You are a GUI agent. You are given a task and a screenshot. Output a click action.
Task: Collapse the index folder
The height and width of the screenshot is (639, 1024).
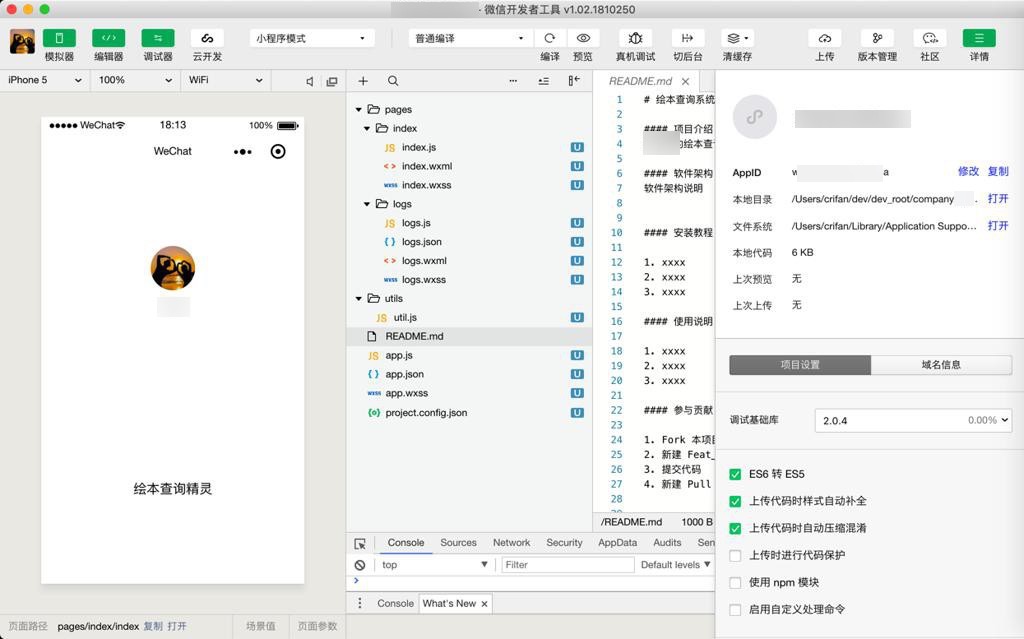click(367, 129)
